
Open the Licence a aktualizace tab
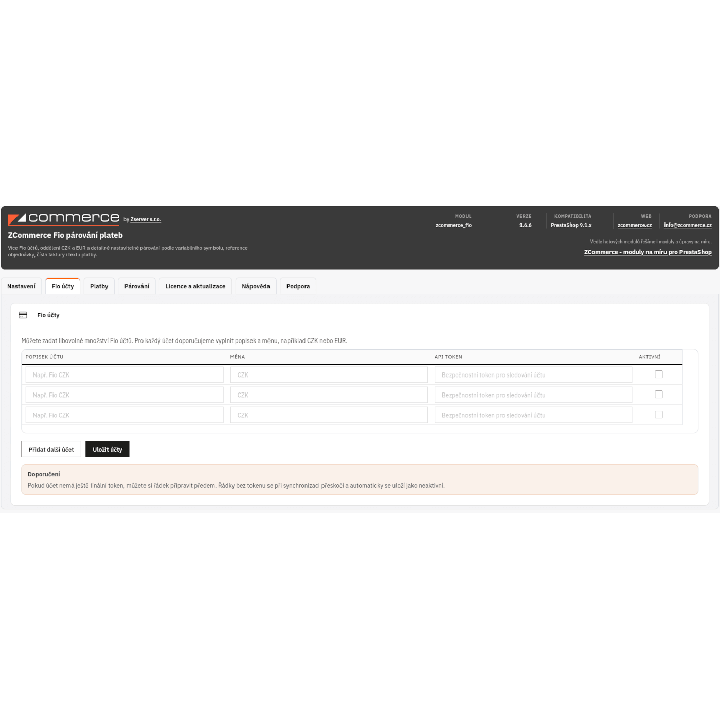coord(195,286)
